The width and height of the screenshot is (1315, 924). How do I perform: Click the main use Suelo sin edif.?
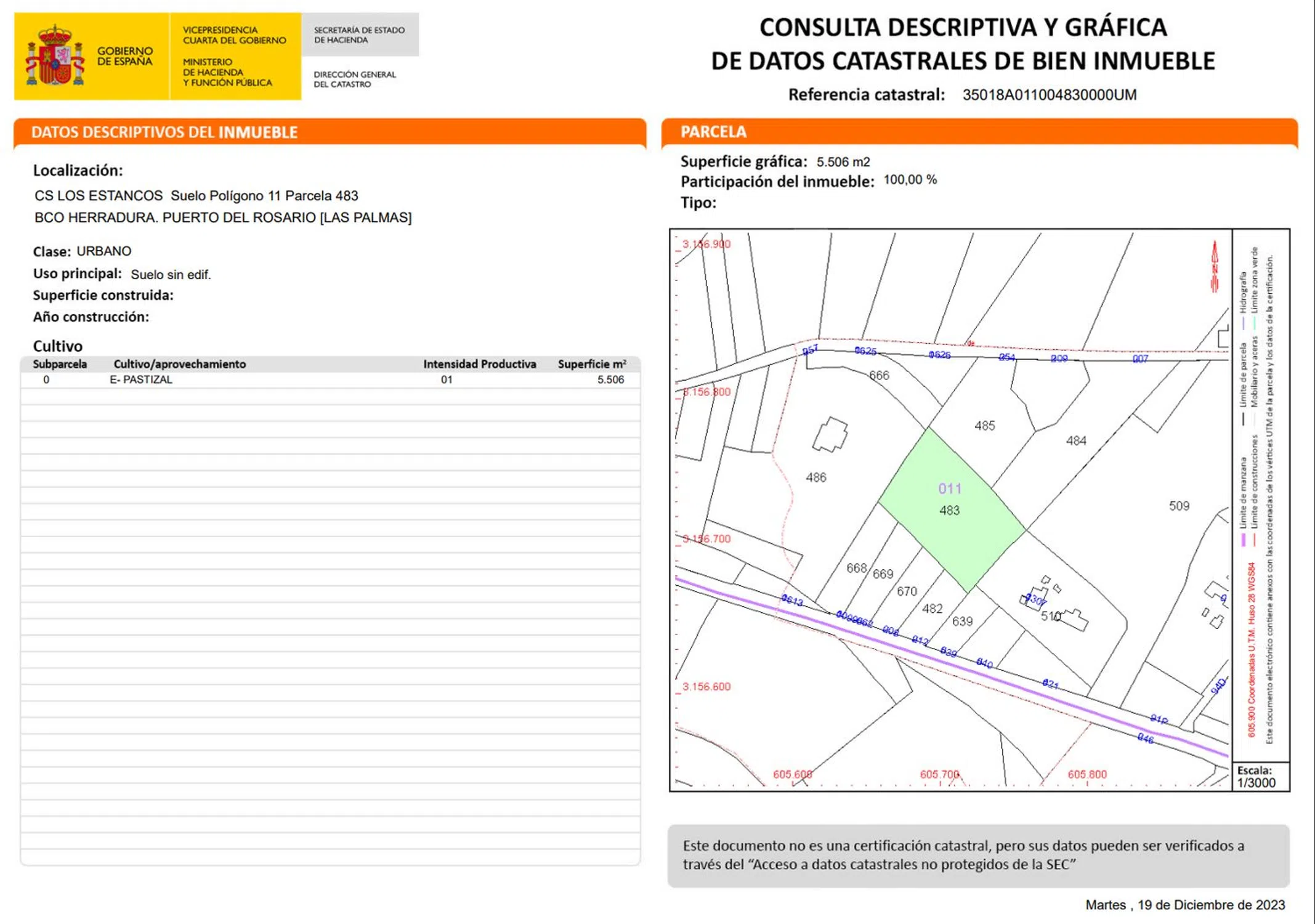click(171, 275)
